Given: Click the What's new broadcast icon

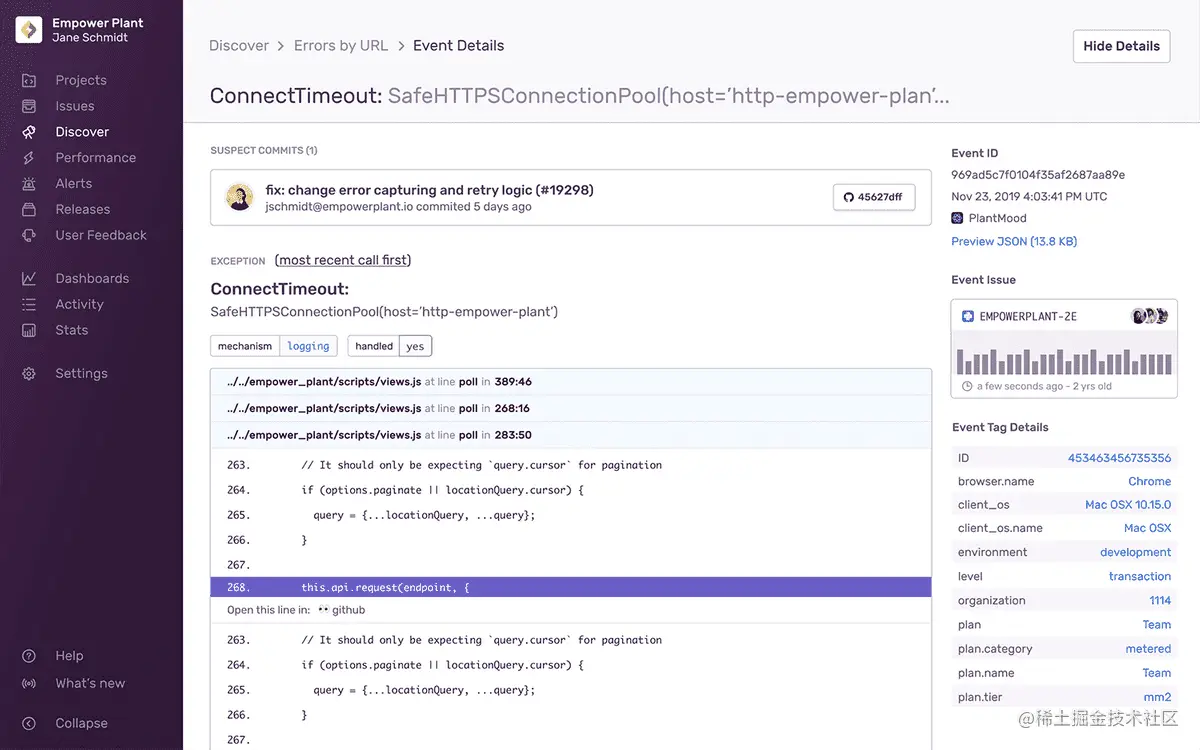Looking at the screenshot, I should pyautogui.click(x=29, y=684).
